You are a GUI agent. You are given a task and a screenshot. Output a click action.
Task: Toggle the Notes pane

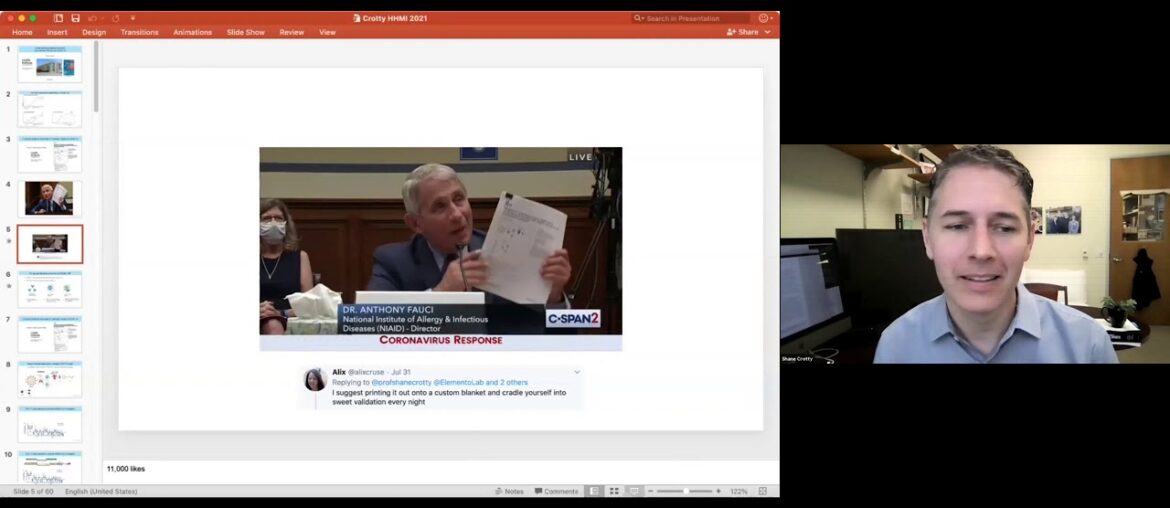[x=509, y=491]
